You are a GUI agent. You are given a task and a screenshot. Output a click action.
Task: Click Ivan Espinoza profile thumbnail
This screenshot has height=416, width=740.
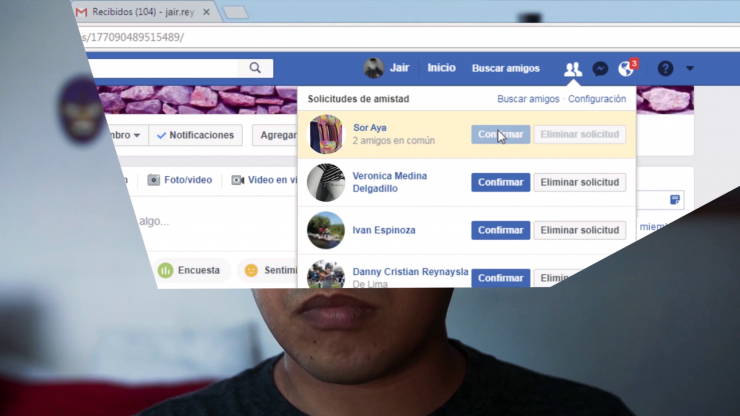click(x=326, y=230)
